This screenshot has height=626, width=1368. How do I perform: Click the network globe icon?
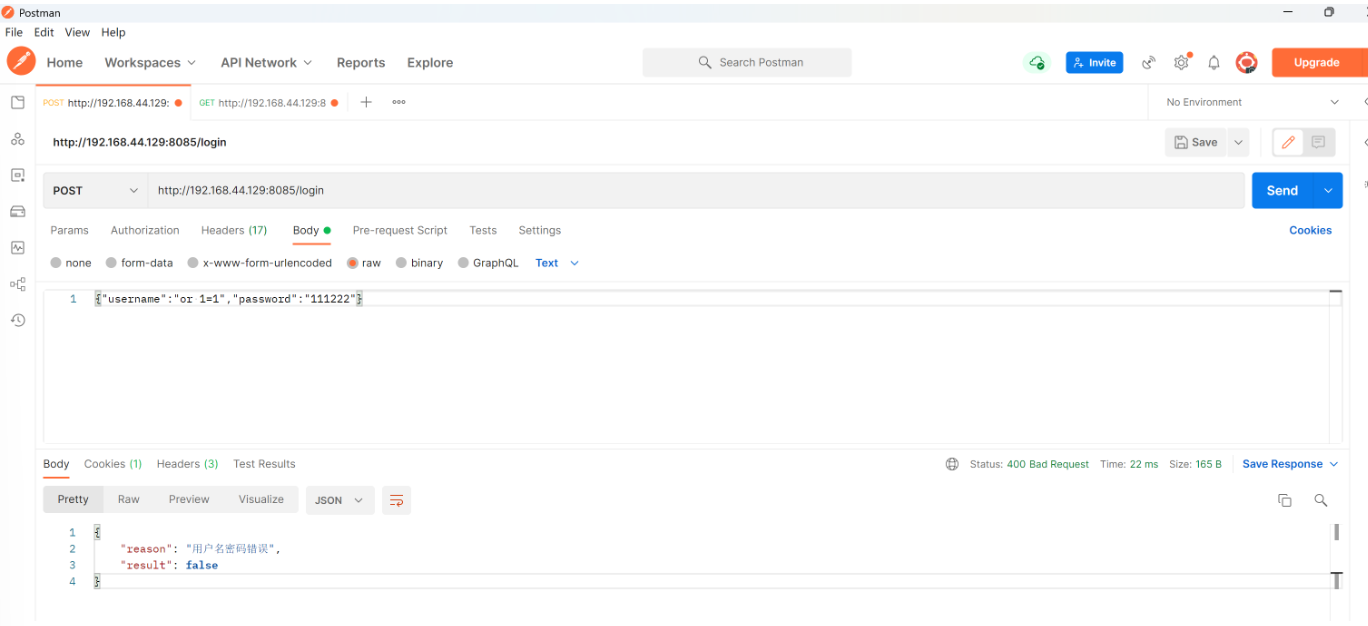tap(952, 464)
